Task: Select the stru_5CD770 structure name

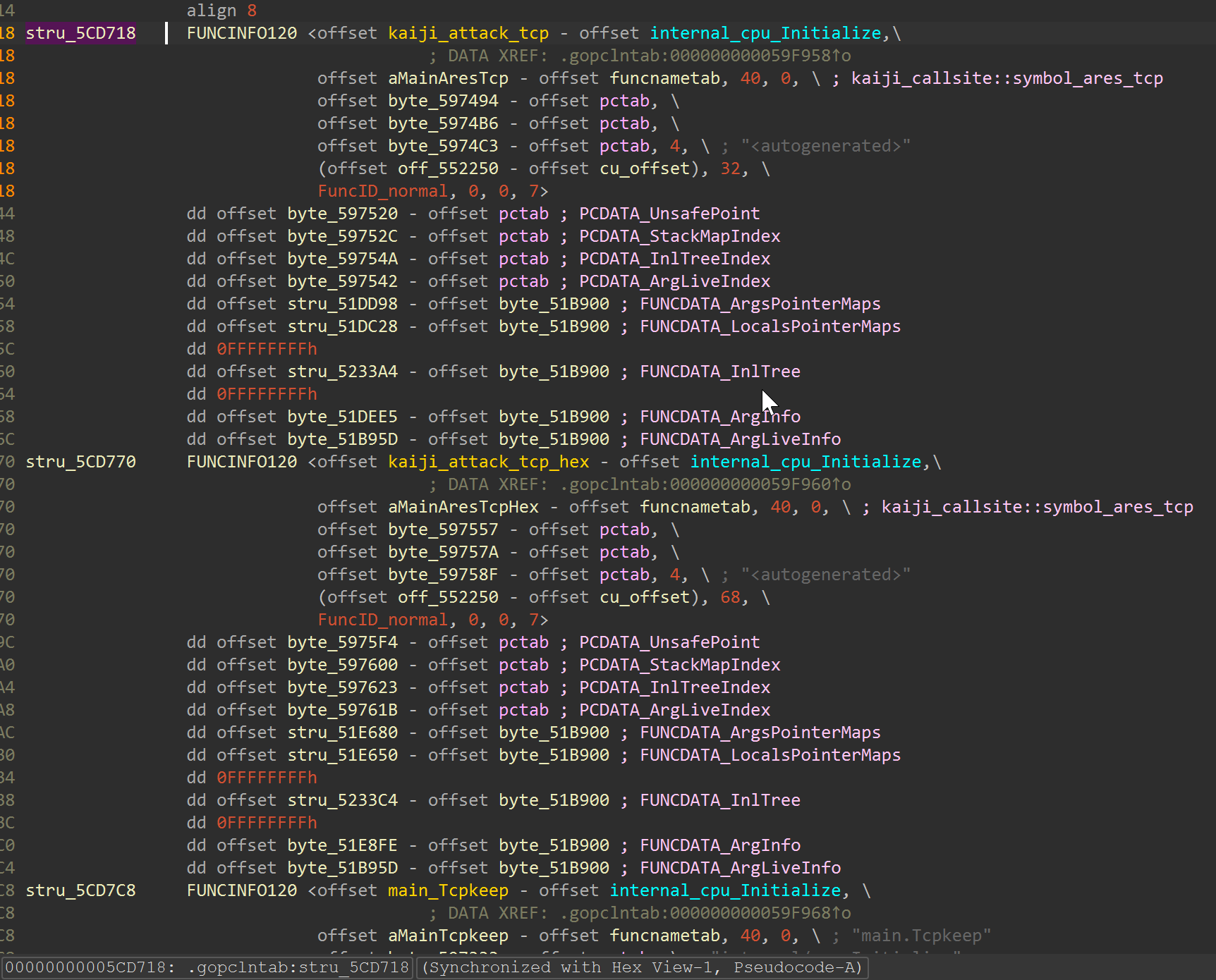Action: (80, 461)
